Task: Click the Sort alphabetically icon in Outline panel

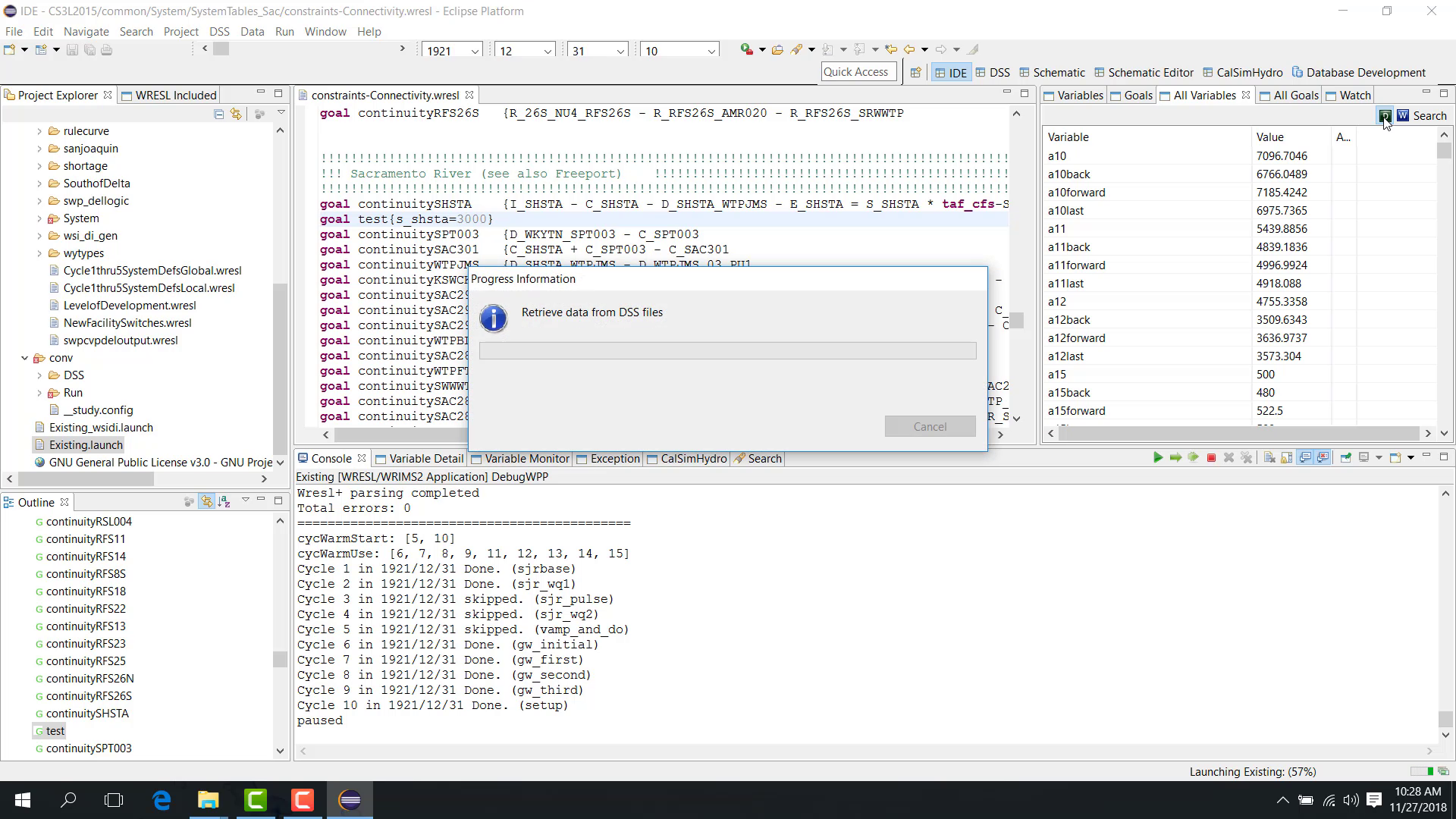Action: (x=224, y=502)
